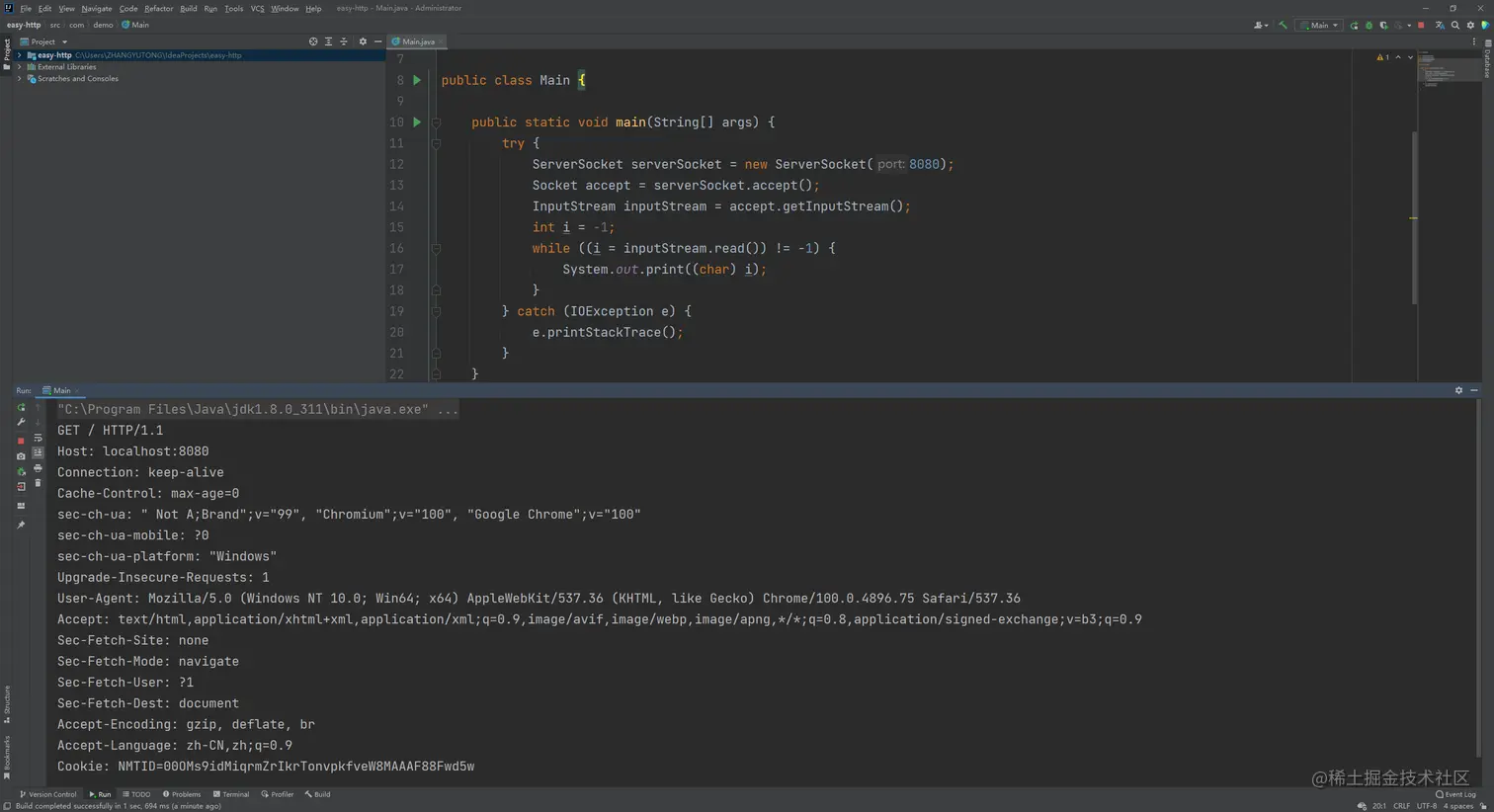This screenshot has width=1494, height=812.
Task: Run class Main from gutter arrow on line 8
Action: (417, 80)
